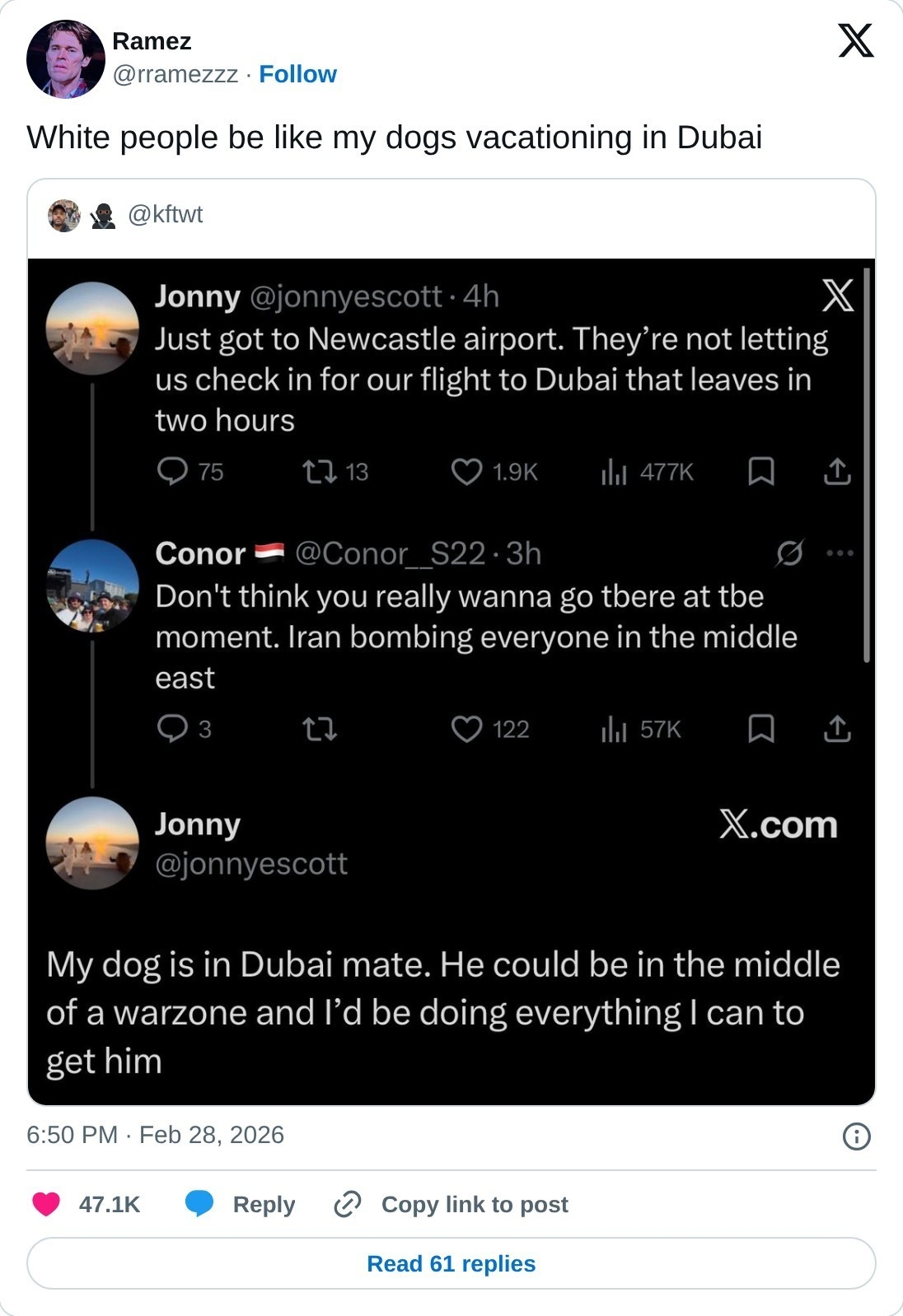The height and width of the screenshot is (1316, 903).
Task: Read 61 replies
Action: pyautogui.click(x=451, y=1263)
